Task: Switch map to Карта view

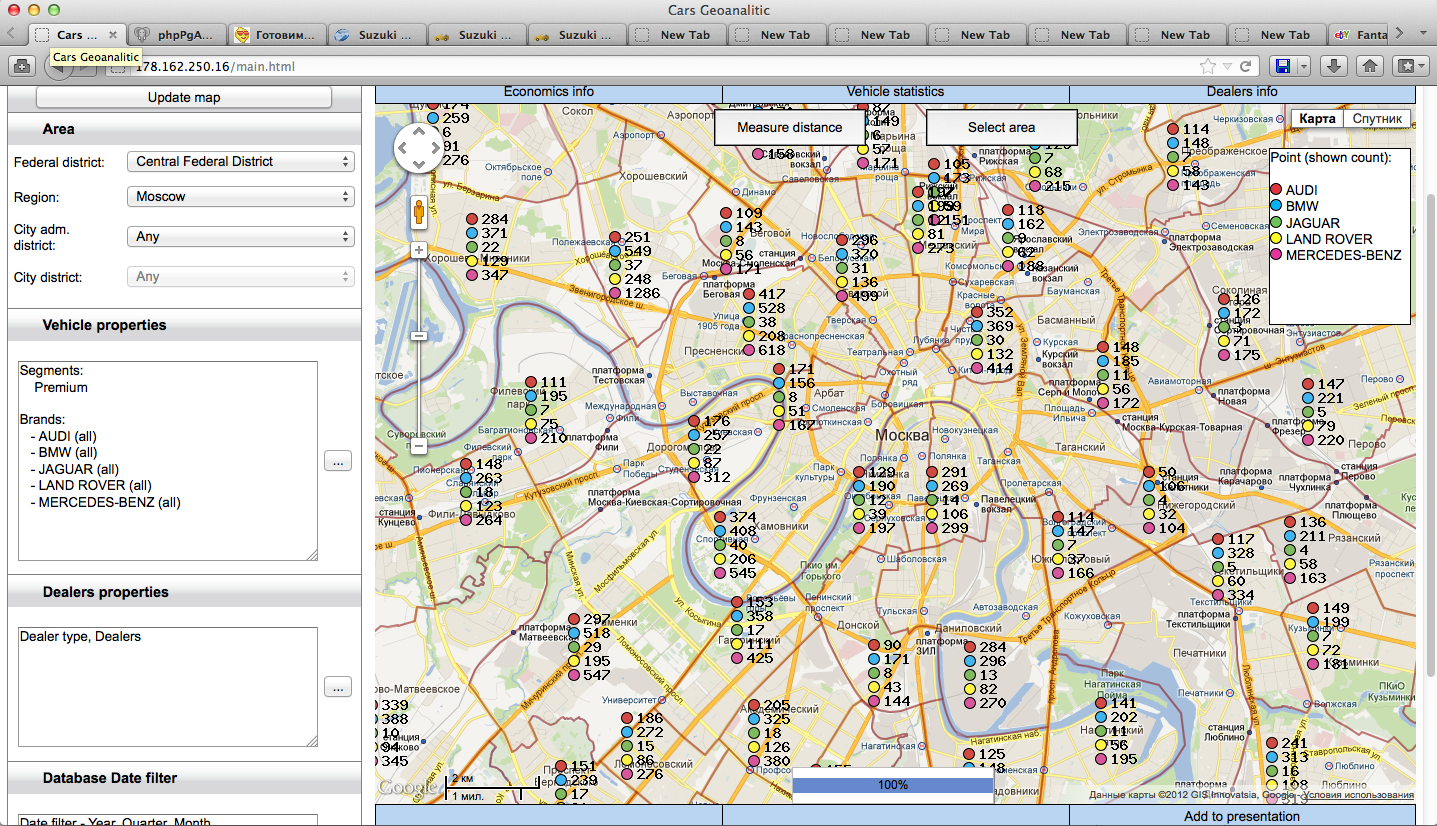Action: click(1317, 118)
